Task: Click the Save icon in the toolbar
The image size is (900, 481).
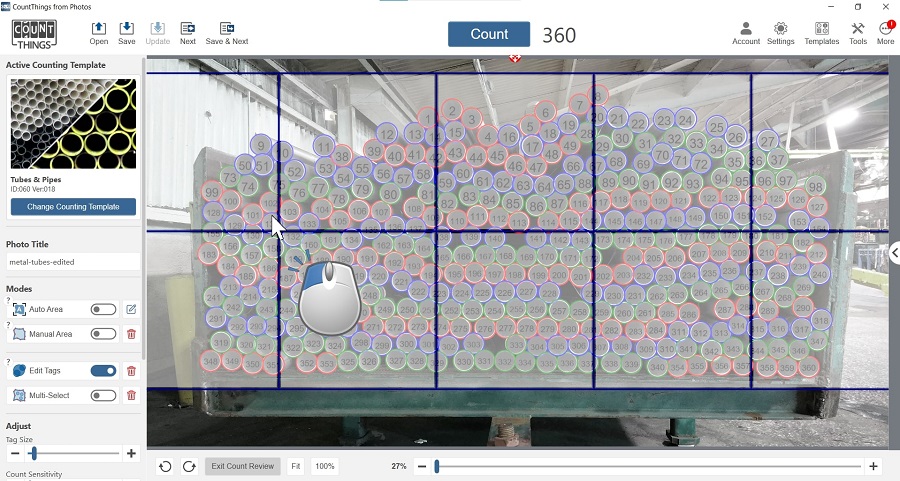Action: tap(127, 29)
